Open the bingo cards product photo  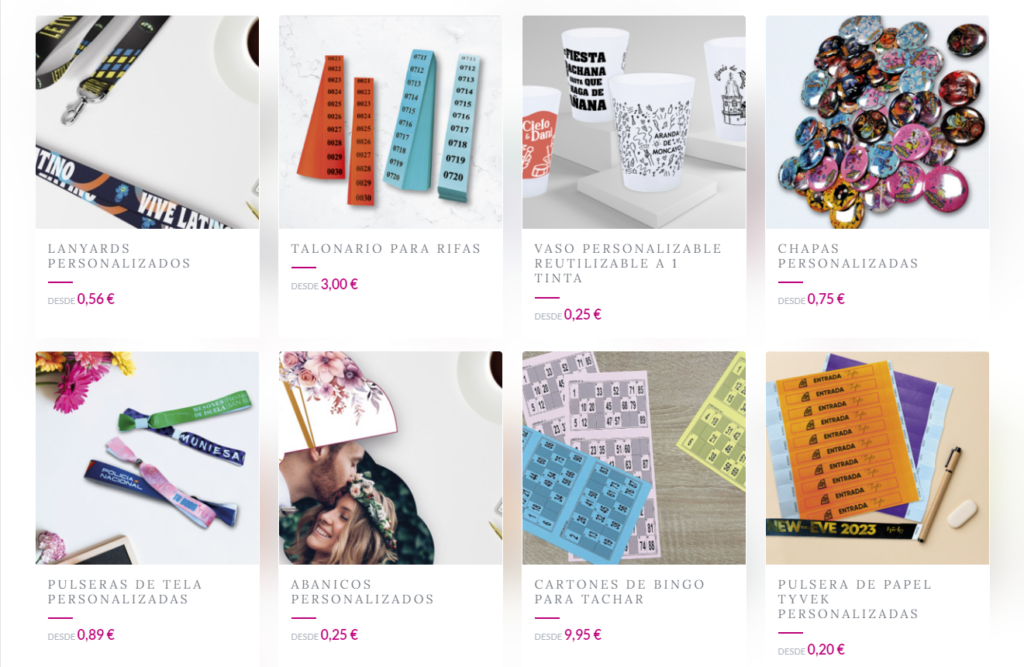pyautogui.click(x=634, y=458)
